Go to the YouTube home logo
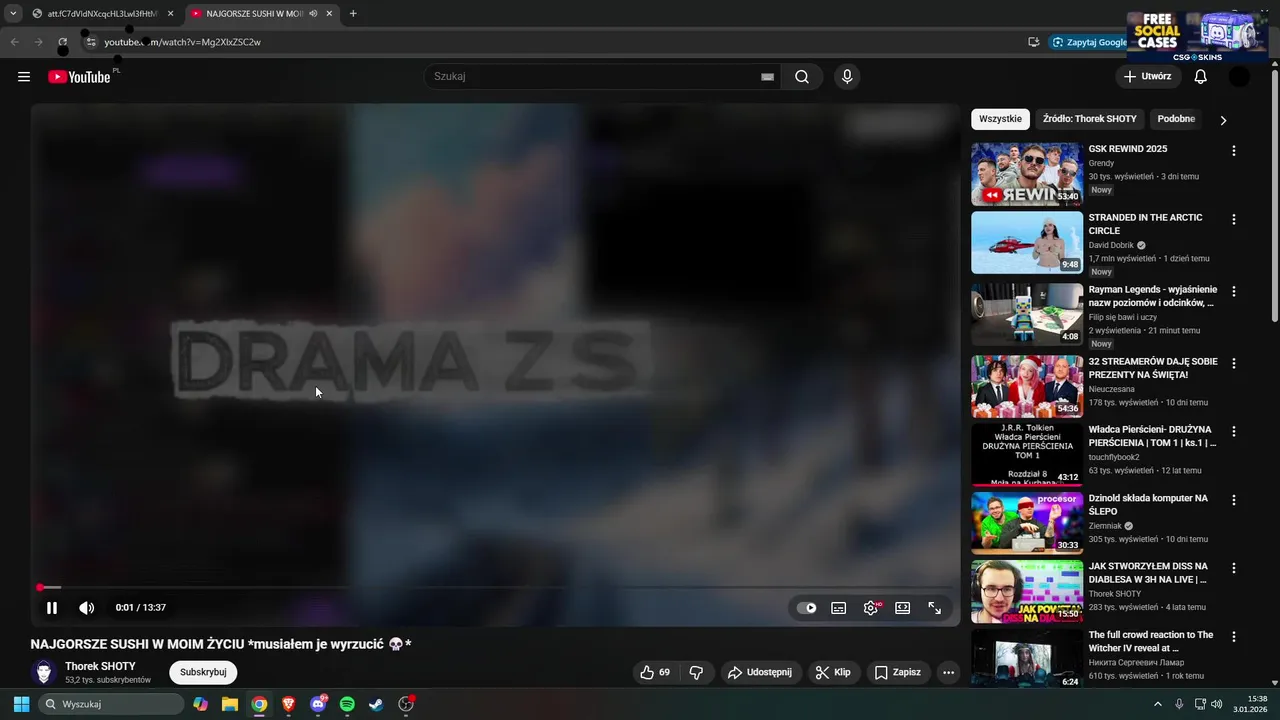1280x720 pixels. click(79, 77)
